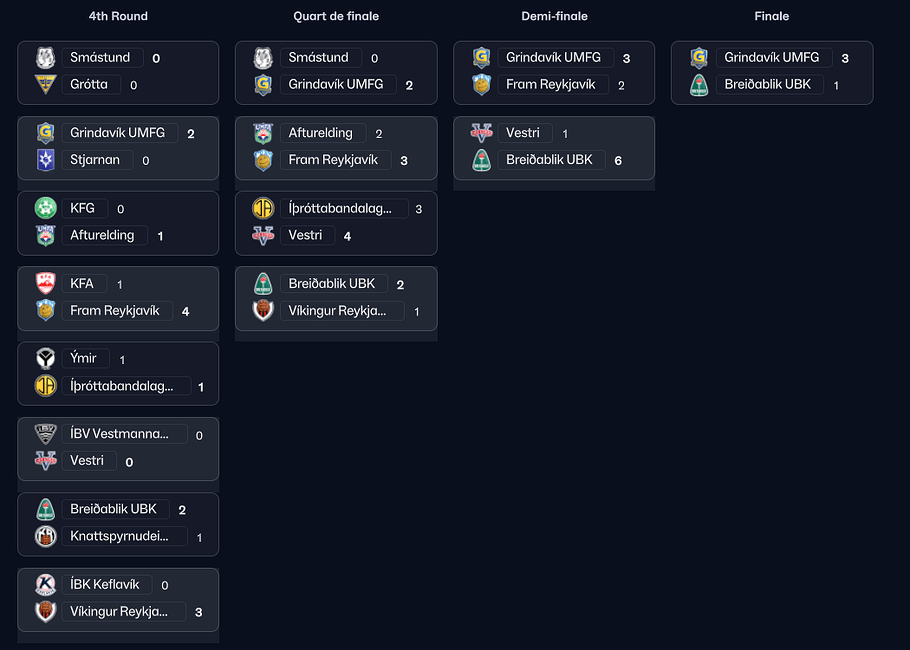Image resolution: width=910 pixels, height=650 pixels.
Task: Click Stjarnan star crest icon
Action: tap(45, 160)
